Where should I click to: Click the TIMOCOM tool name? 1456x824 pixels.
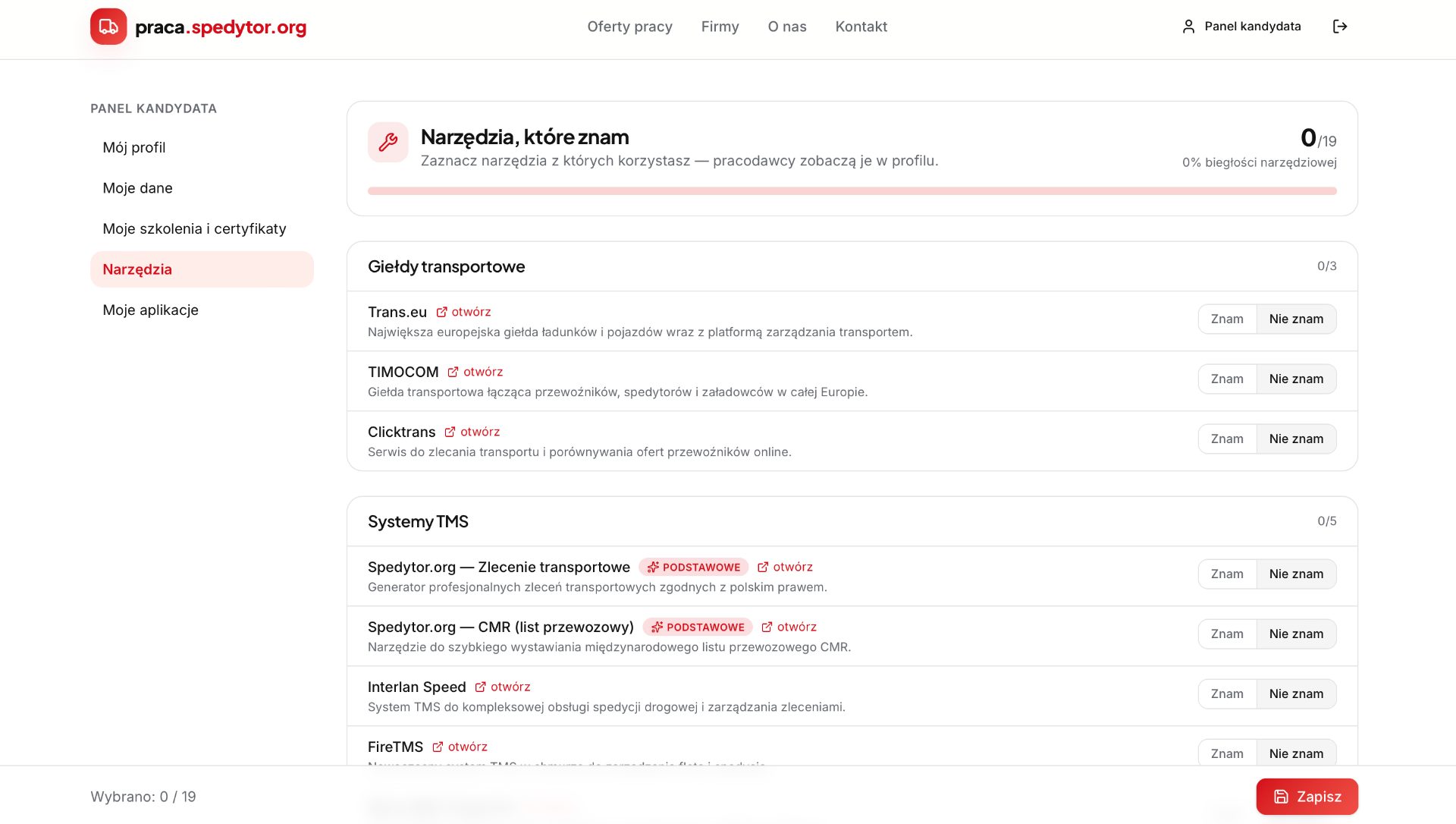click(x=403, y=372)
